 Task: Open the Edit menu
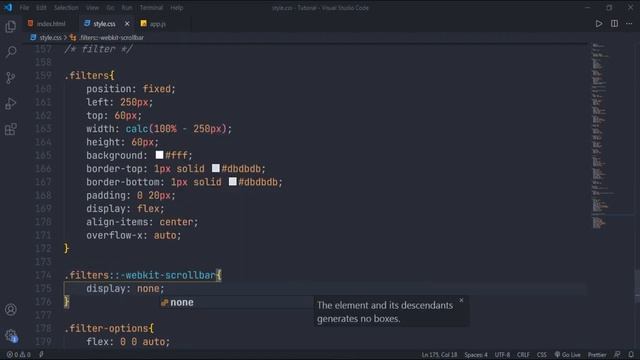click(x=41, y=8)
